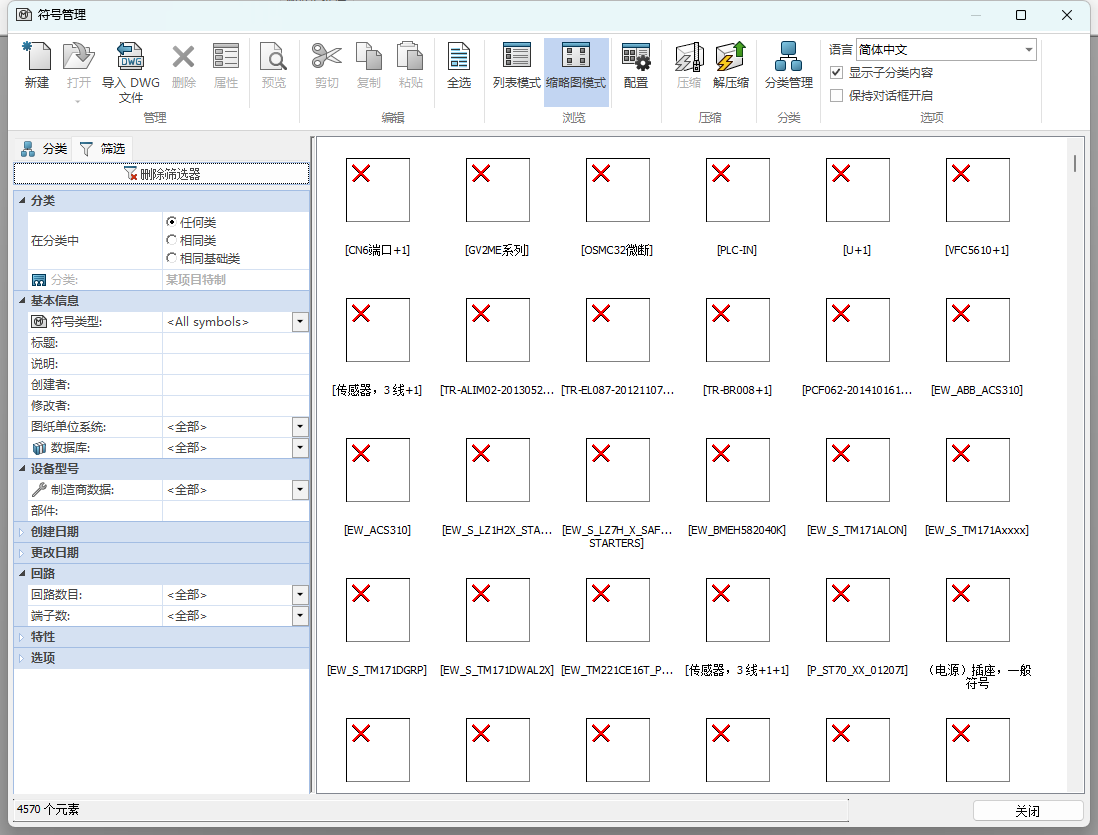Select the 相同基础类 radio button
1098x835 pixels.
point(171,258)
